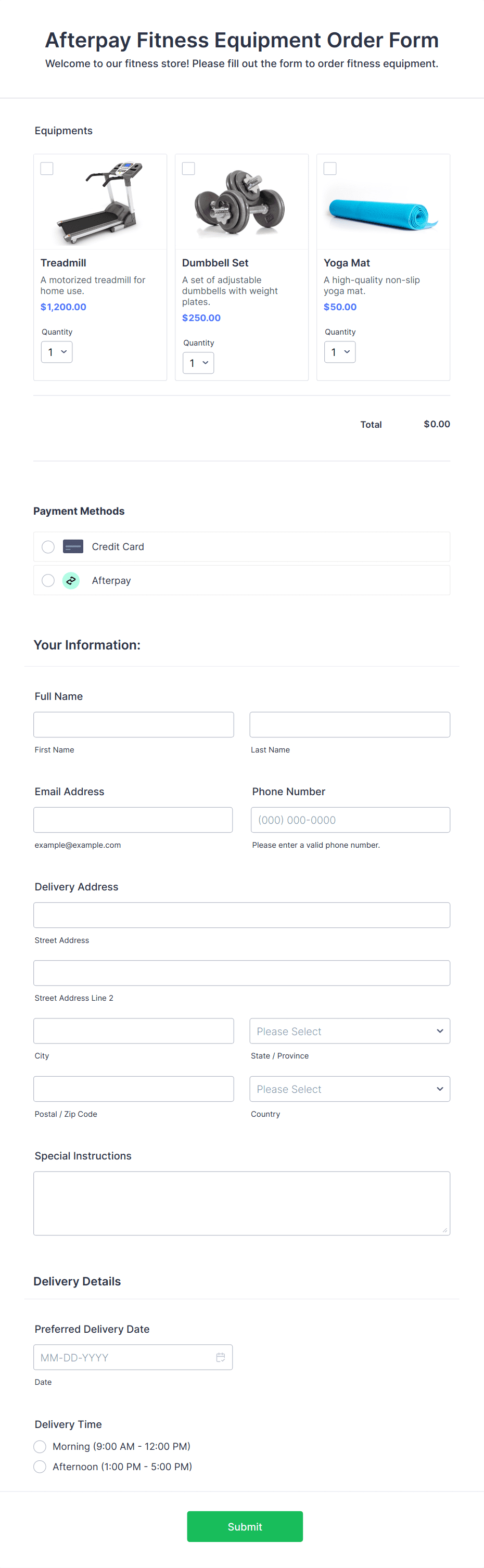
Task: Focus the First Name input field
Action: pyautogui.click(x=133, y=724)
